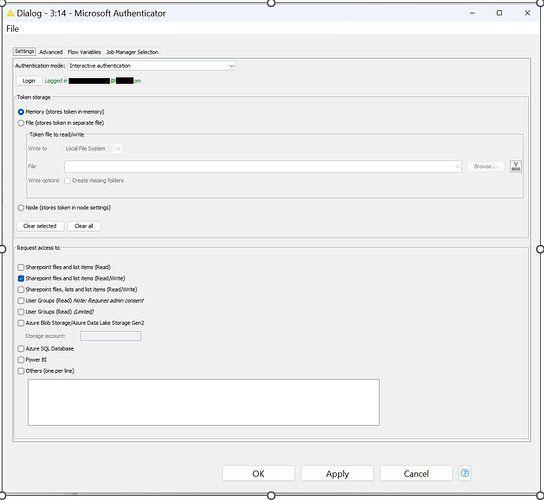
Task: Confirm with the OK button
Action: click(x=258, y=474)
